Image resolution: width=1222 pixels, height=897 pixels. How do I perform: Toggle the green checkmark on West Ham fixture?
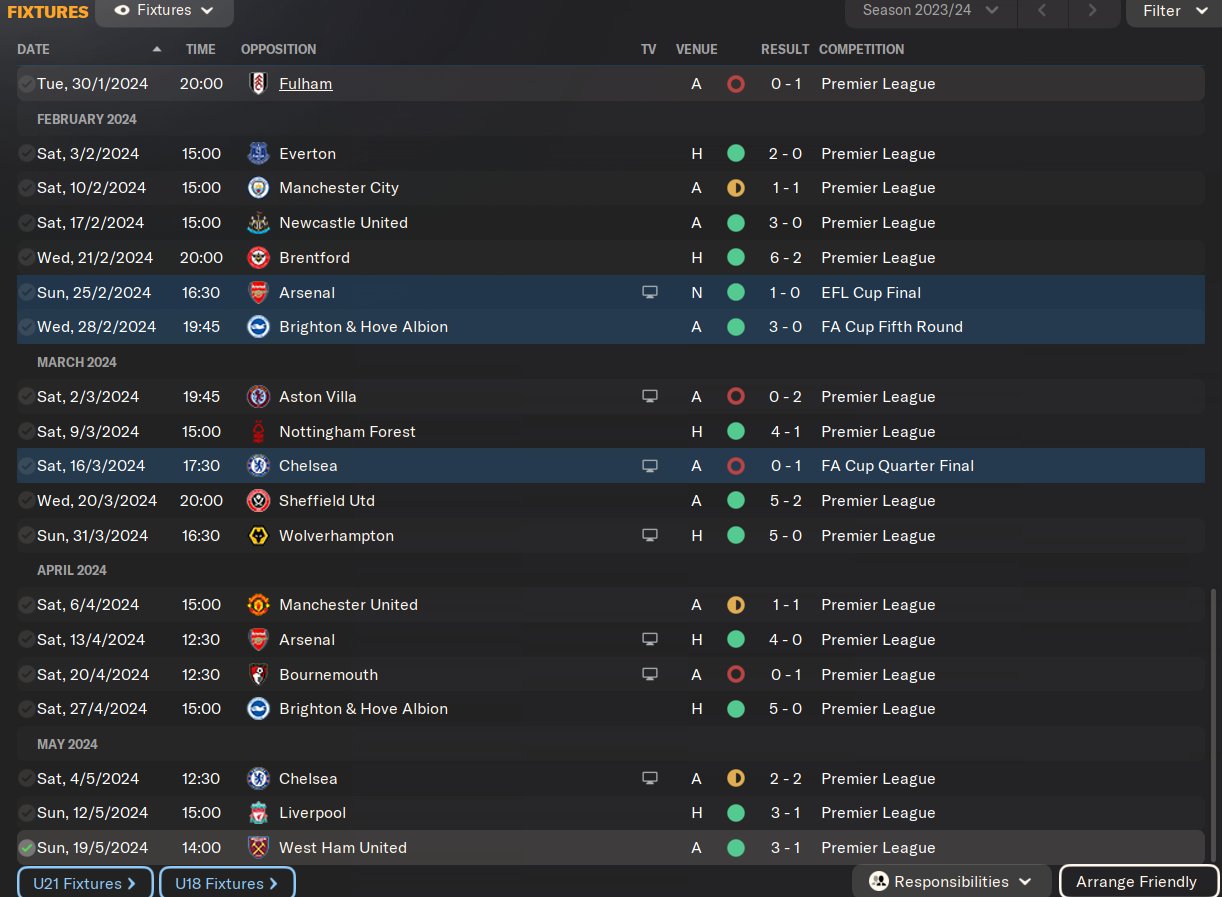26,848
